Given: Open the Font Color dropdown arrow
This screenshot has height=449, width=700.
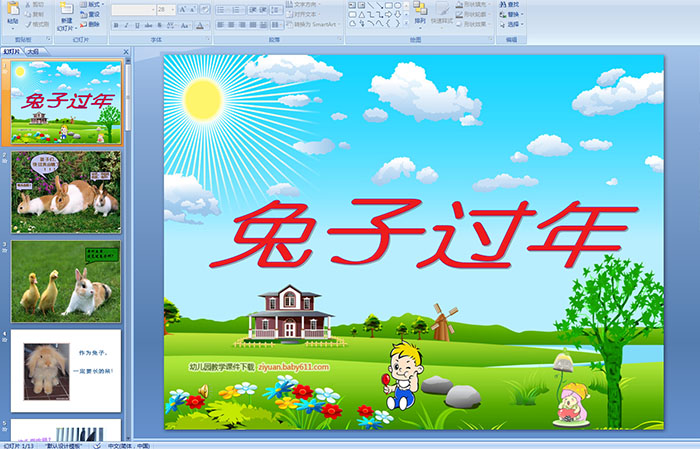Looking at the screenshot, I should click(208, 25).
